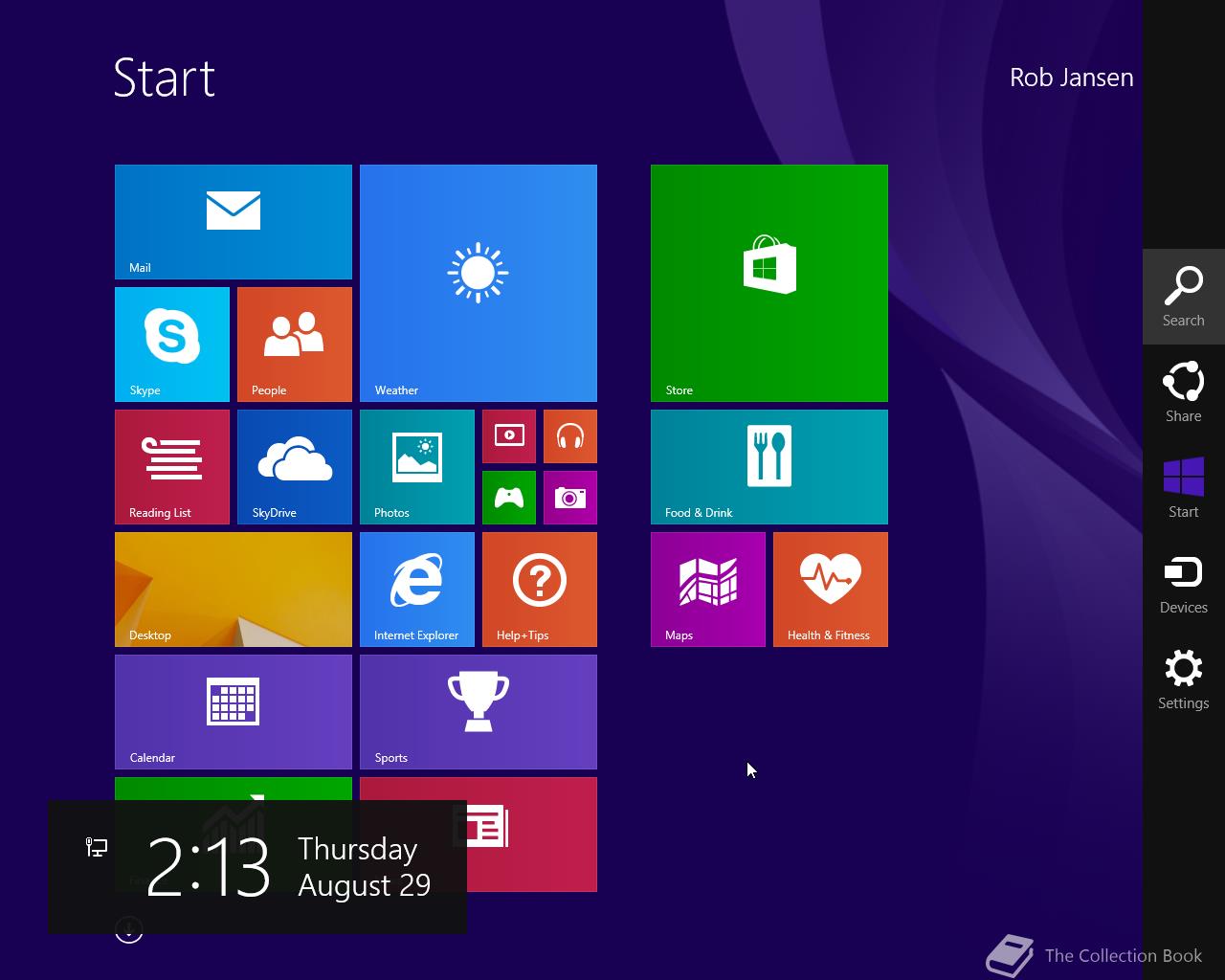The height and width of the screenshot is (980, 1225).
Task: Open the Health & Fitness tile
Action: [x=831, y=590]
